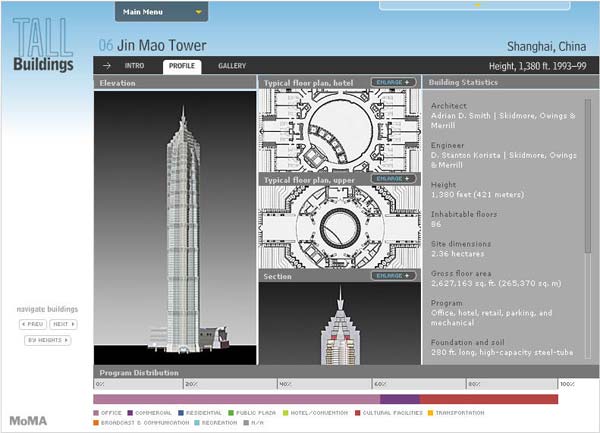Click the RESIDENTIAL legend swatch

point(181,413)
